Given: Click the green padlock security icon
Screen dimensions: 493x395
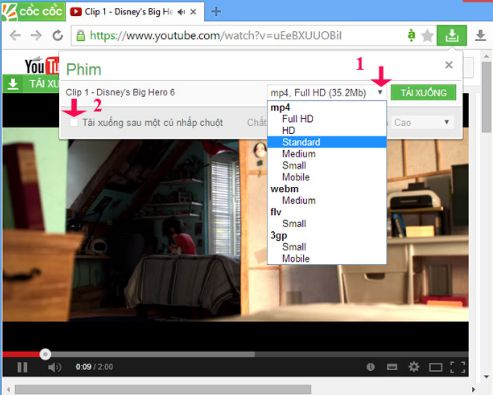Looking at the screenshot, I should click(80, 36).
